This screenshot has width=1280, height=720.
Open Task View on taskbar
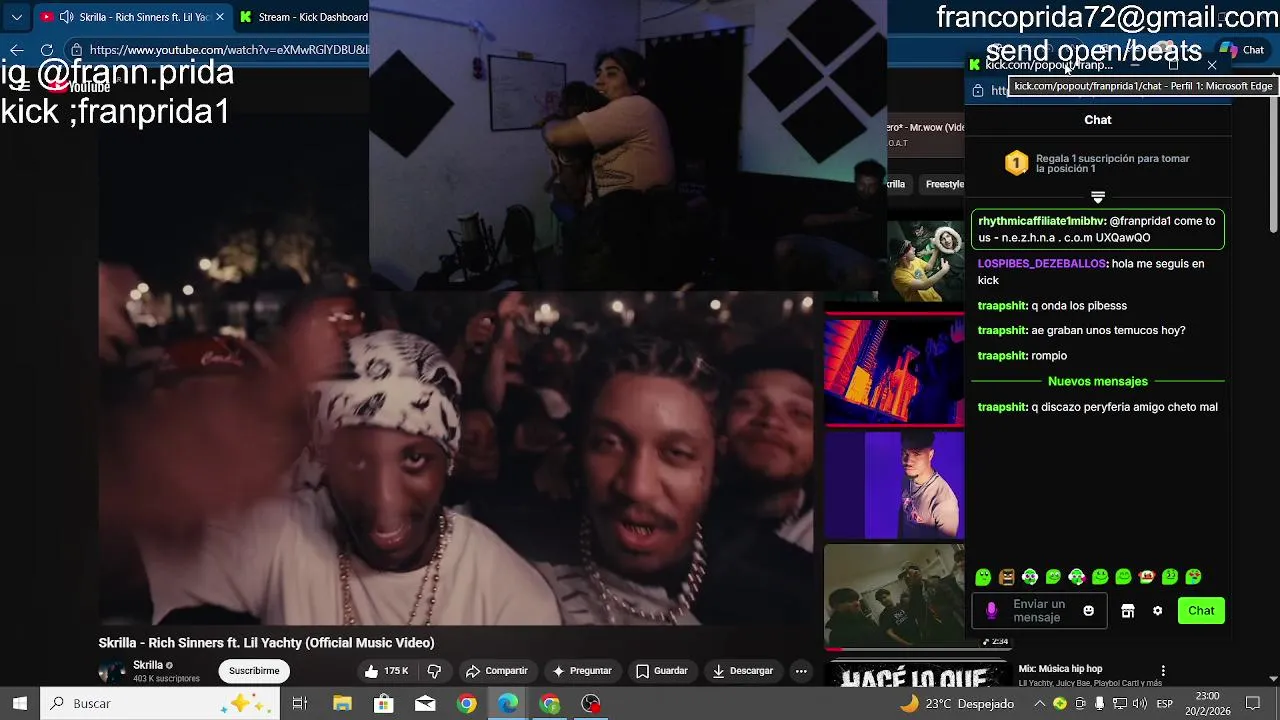(299, 703)
